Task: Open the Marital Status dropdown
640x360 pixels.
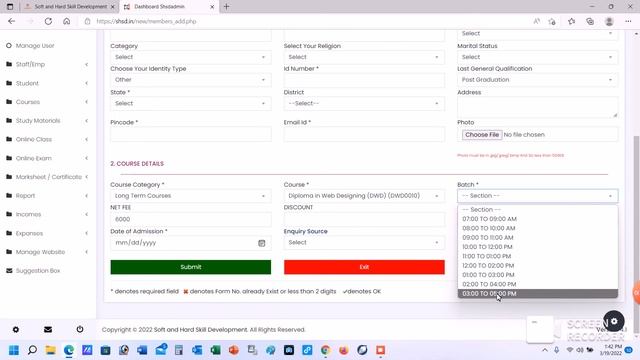Action: click(538, 57)
